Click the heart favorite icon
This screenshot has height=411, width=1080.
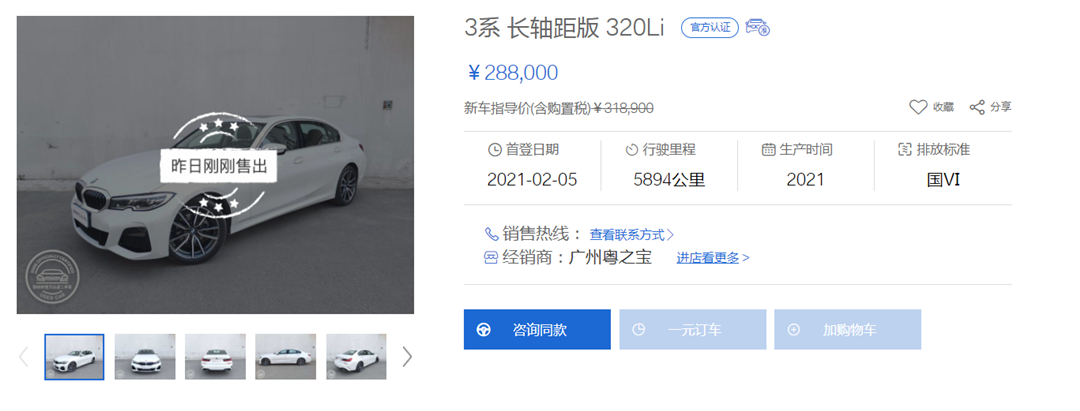(918, 107)
